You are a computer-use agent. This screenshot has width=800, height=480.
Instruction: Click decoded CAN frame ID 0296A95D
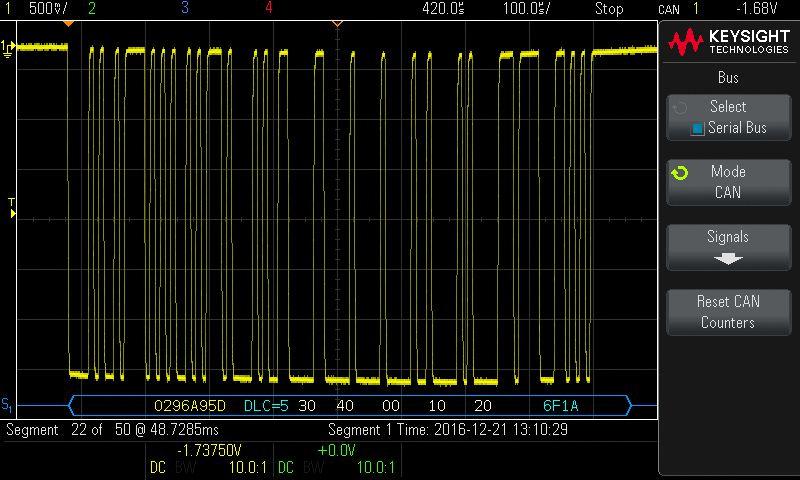pyautogui.click(x=192, y=406)
